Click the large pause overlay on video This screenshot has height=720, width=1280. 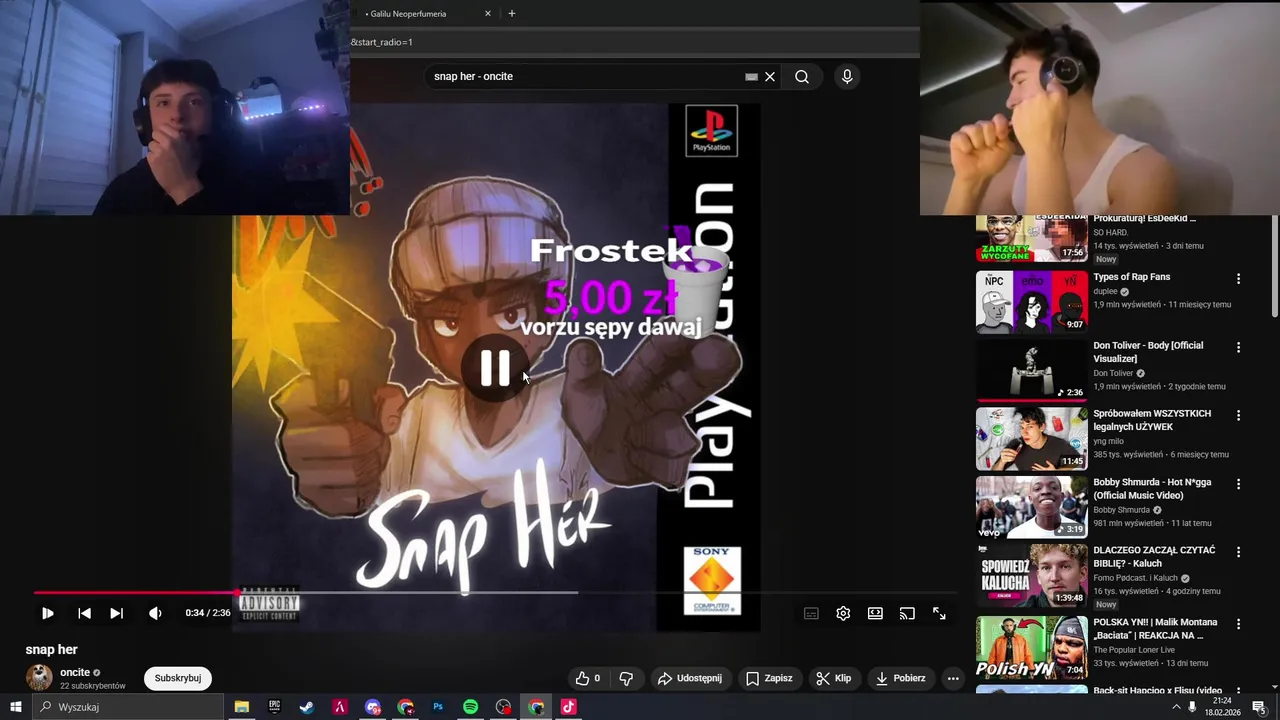coord(495,368)
